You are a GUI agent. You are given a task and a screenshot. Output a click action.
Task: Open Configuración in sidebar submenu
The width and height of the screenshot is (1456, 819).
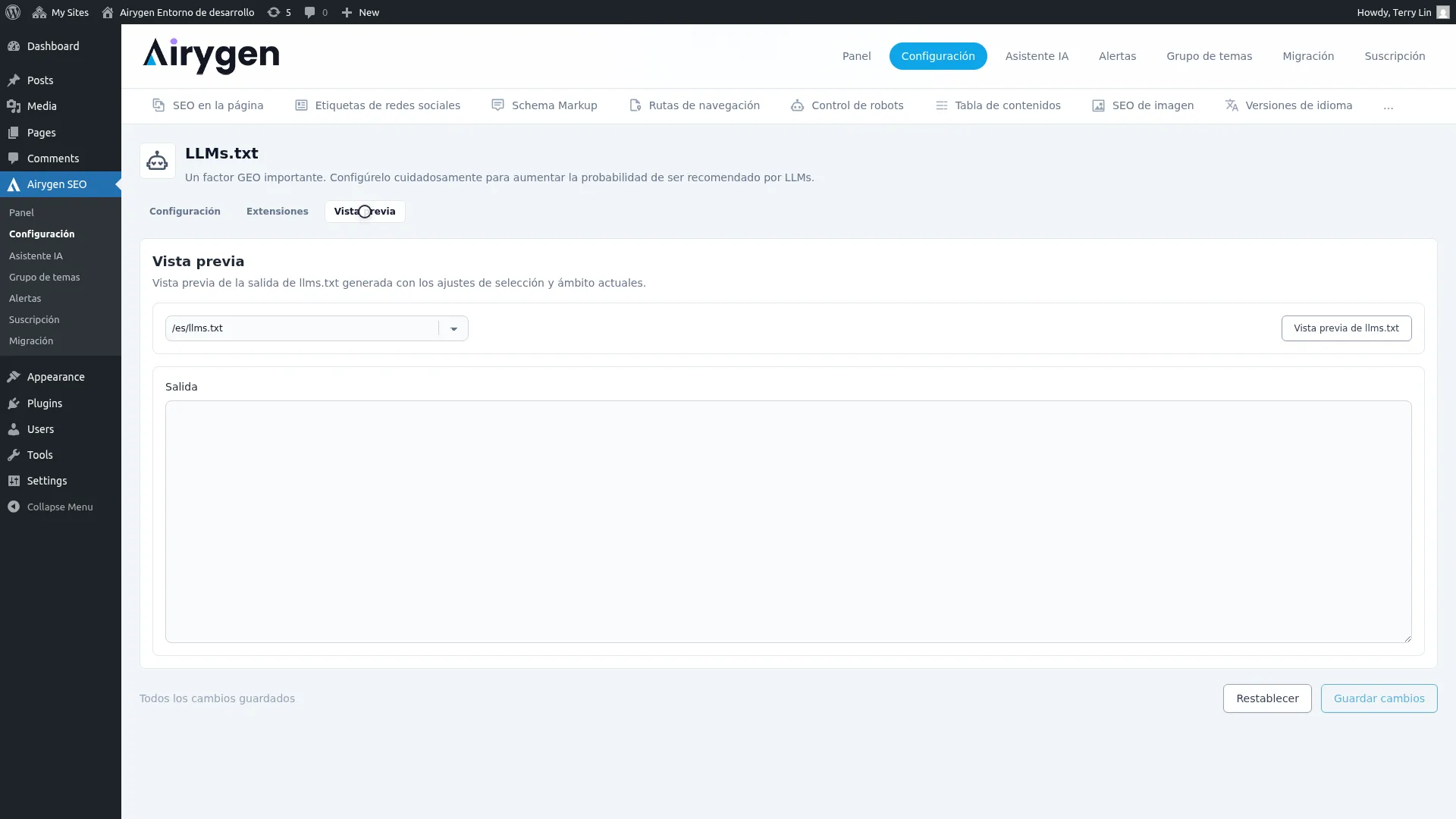click(x=42, y=234)
